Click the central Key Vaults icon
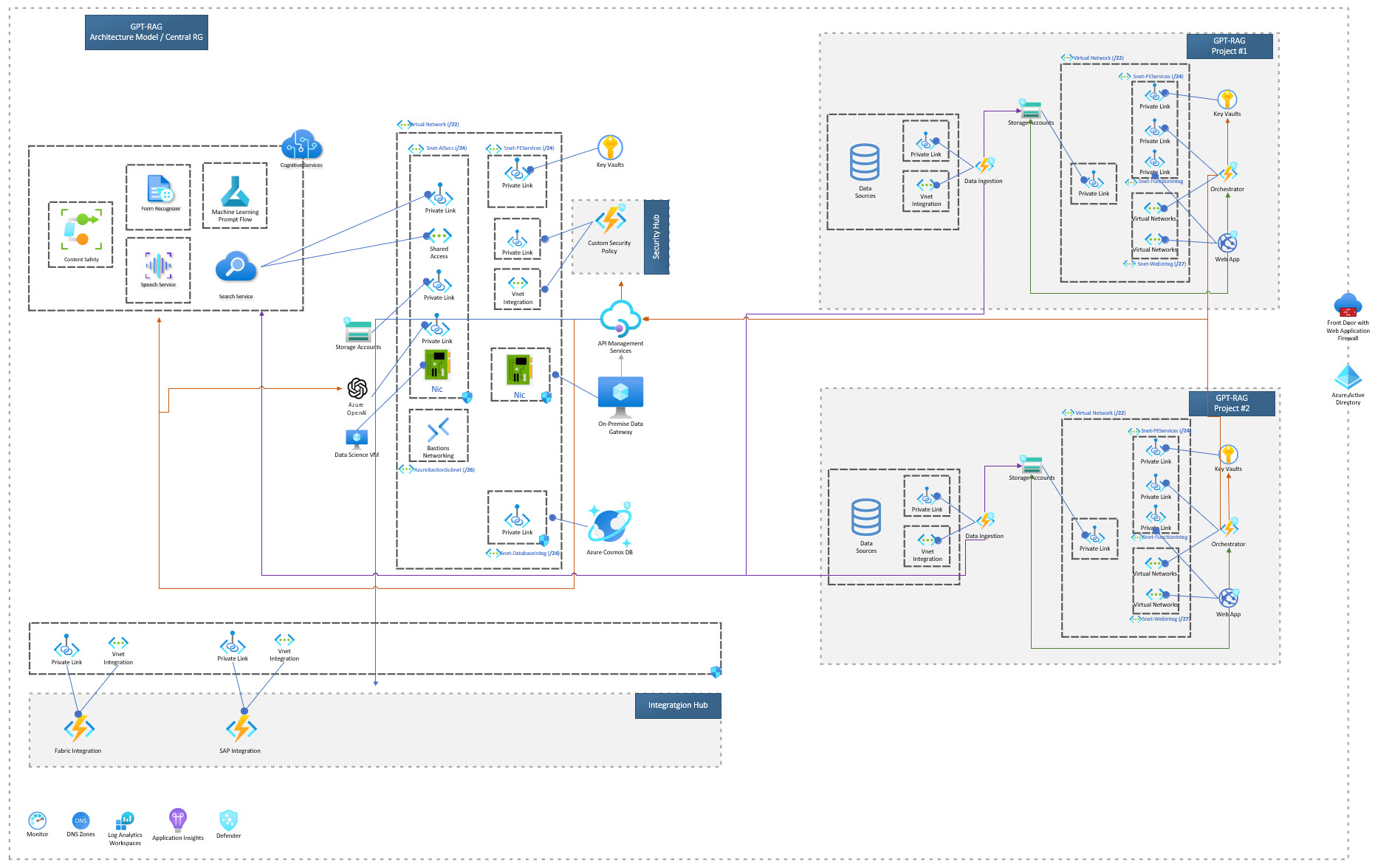This screenshot has height=868, width=1375. click(610, 148)
